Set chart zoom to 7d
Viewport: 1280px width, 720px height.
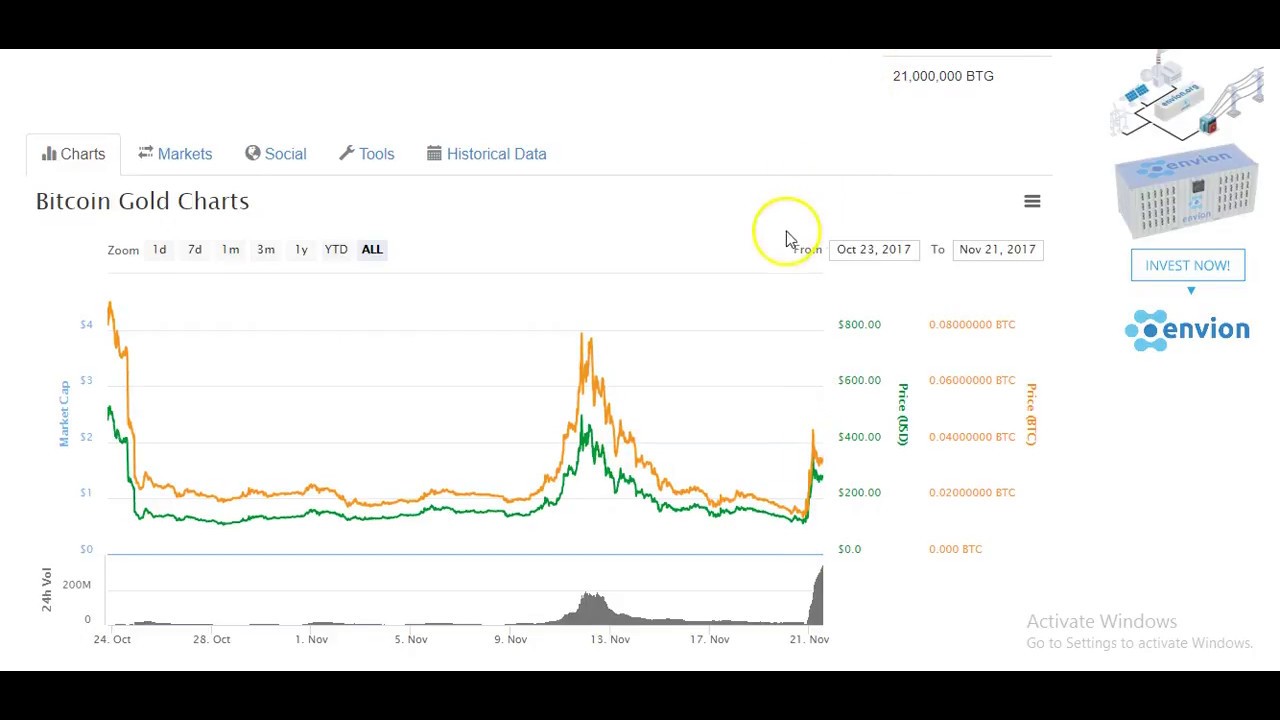click(x=195, y=249)
